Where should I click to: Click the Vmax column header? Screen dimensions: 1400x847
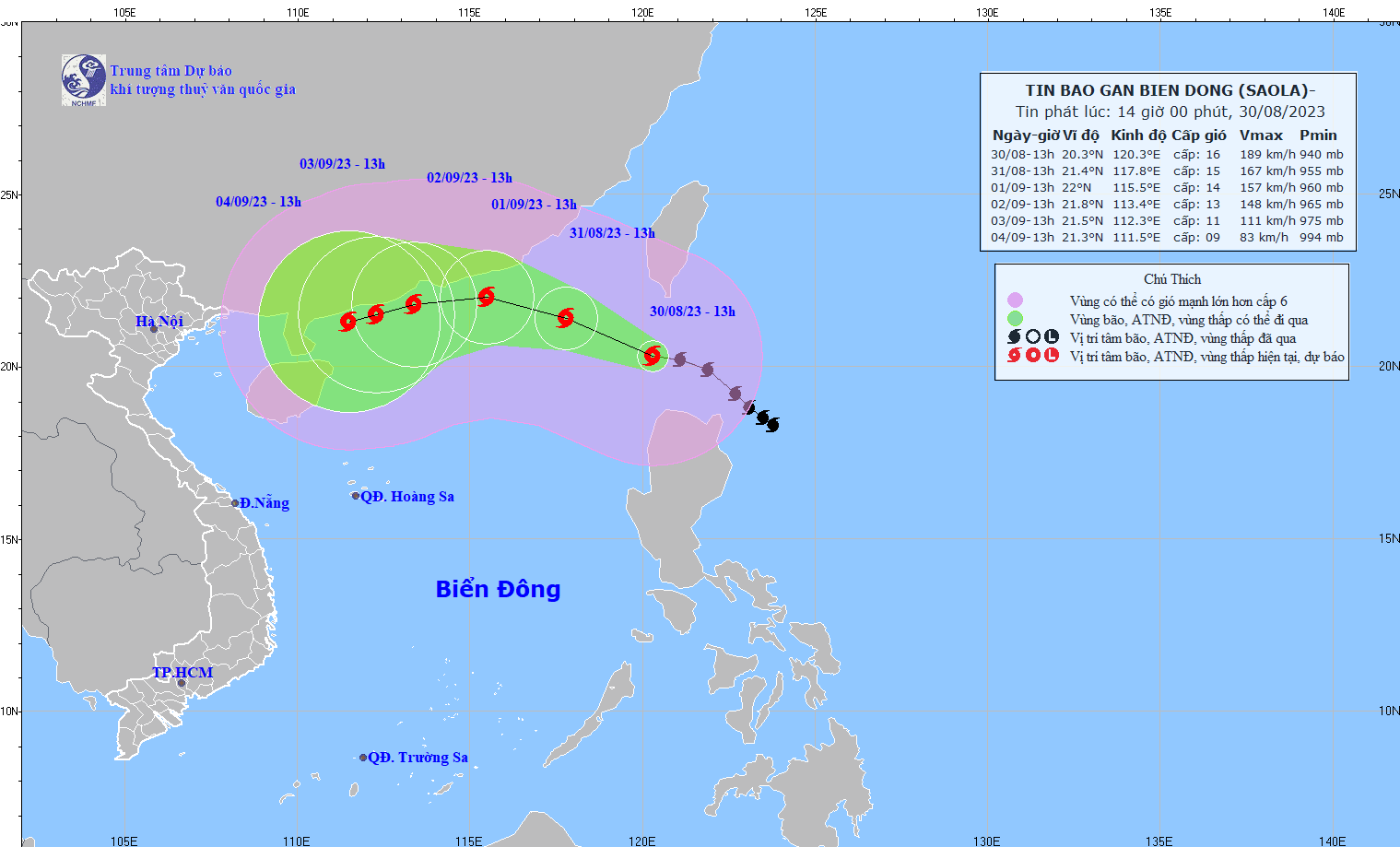pyautogui.click(x=1261, y=135)
